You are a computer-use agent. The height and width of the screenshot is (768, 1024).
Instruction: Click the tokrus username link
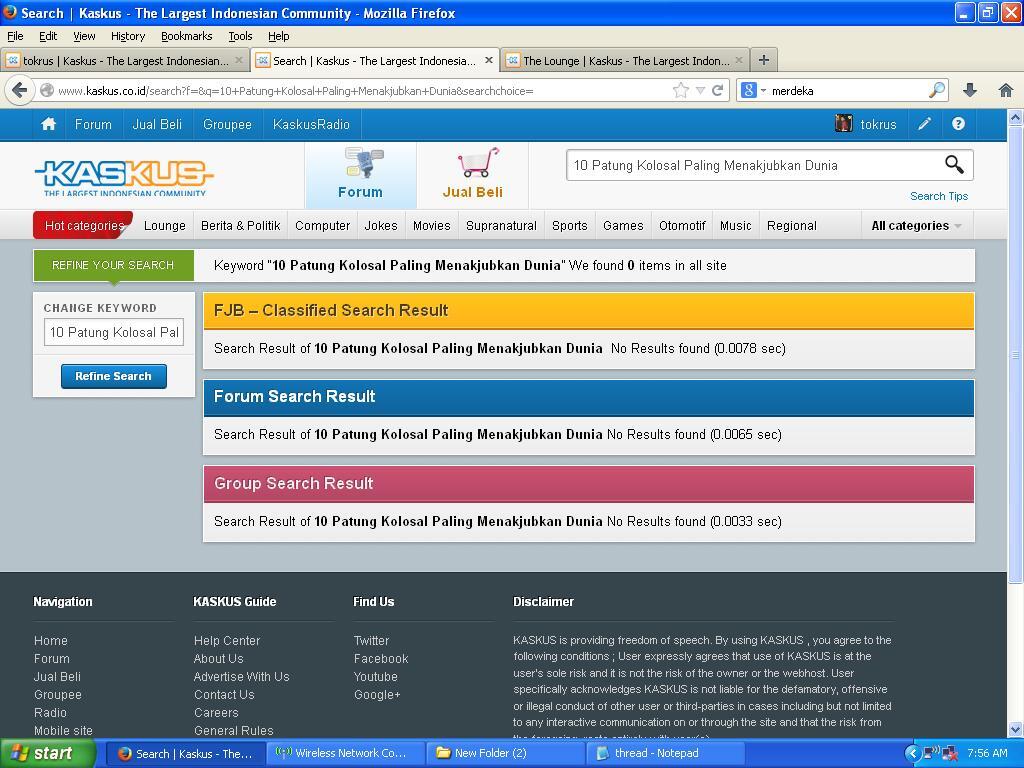[x=878, y=124]
